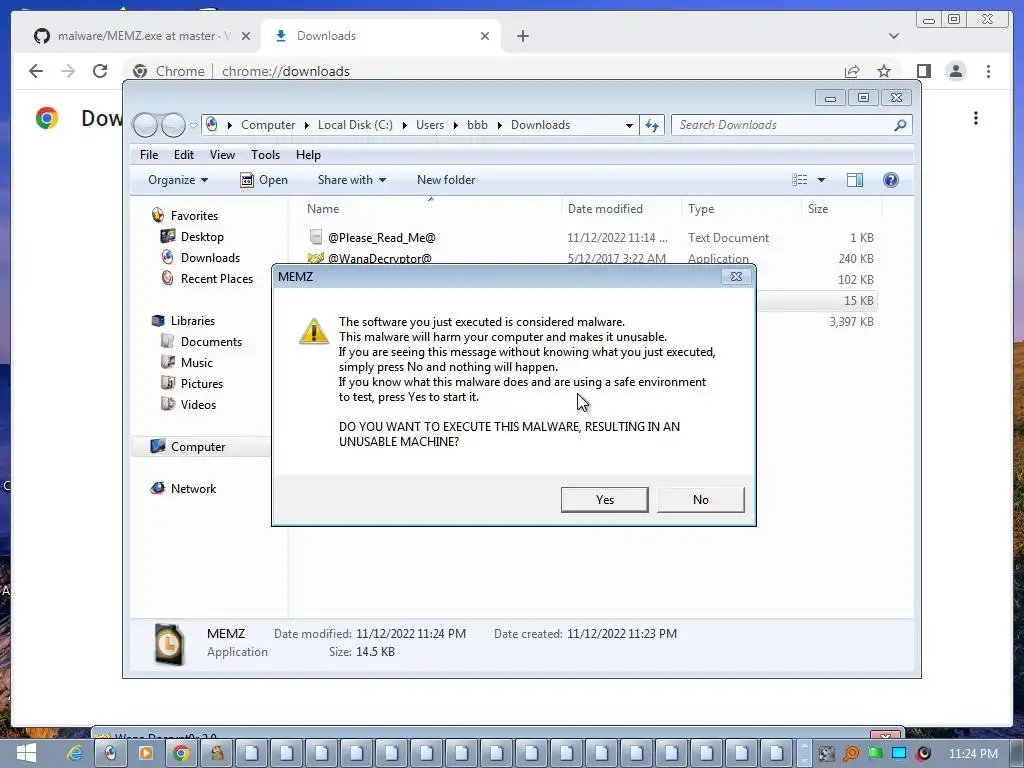Click the blue Explorer help icon
The width and height of the screenshot is (1024, 768).
[891, 180]
